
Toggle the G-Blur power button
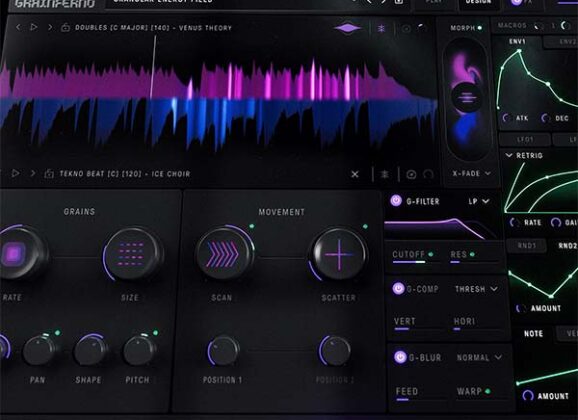pyautogui.click(x=400, y=357)
